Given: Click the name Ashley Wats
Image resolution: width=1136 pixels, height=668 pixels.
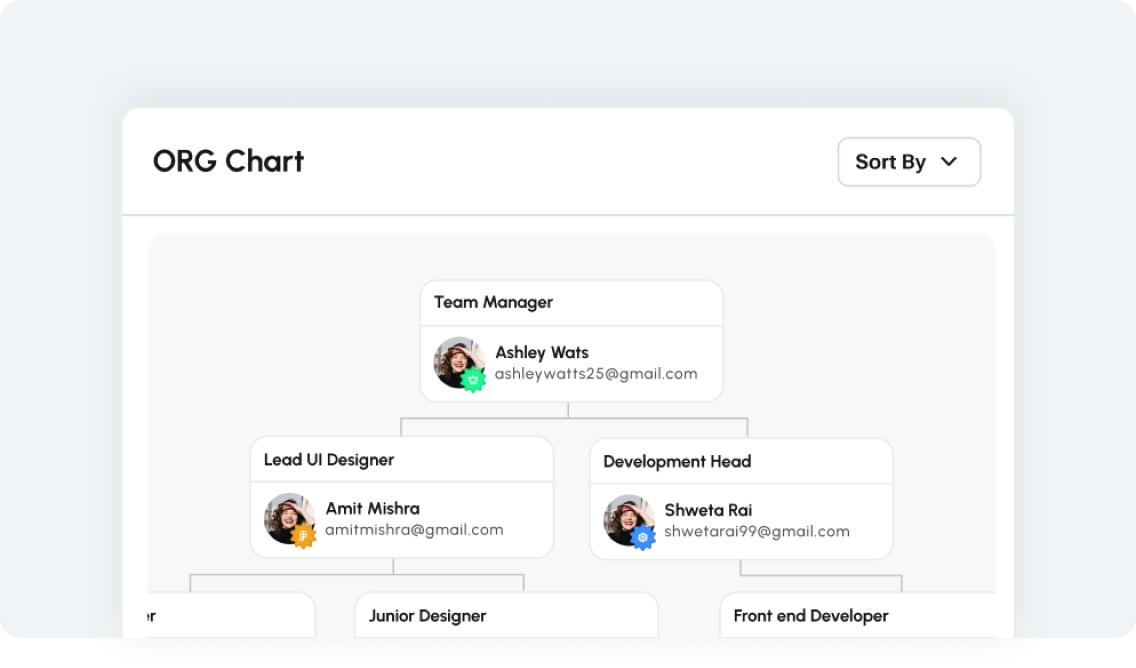Looking at the screenshot, I should click(542, 353).
